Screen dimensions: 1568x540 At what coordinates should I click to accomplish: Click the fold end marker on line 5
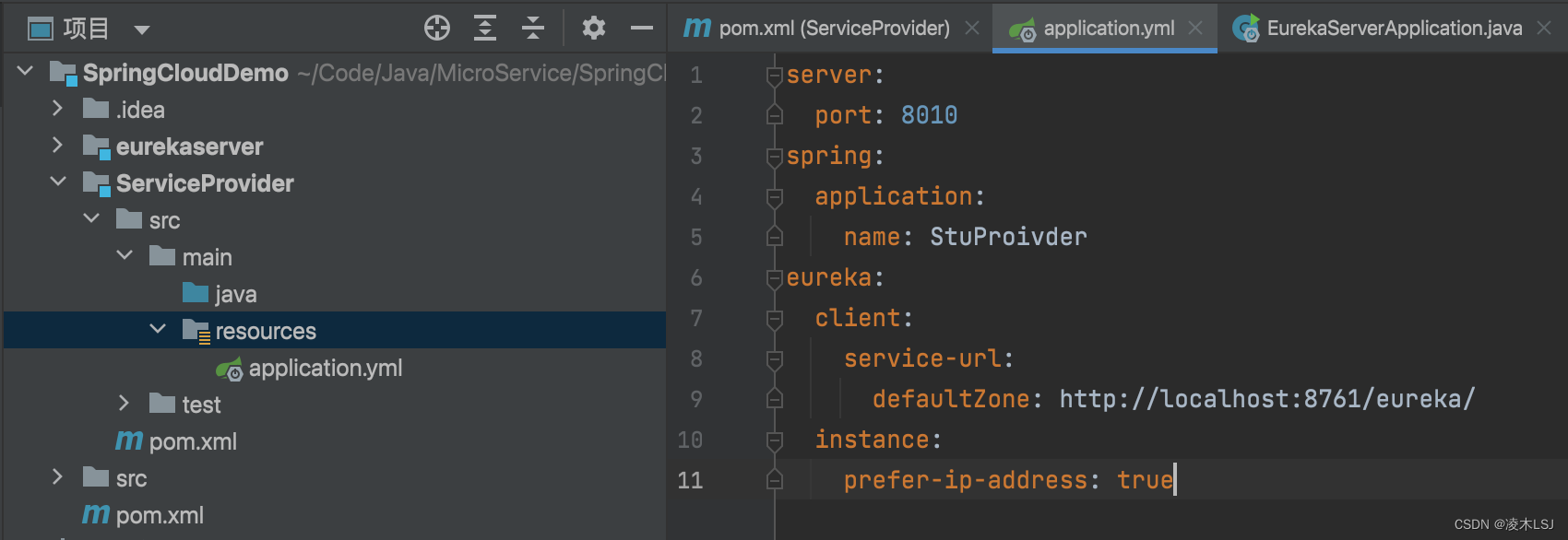(x=775, y=237)
